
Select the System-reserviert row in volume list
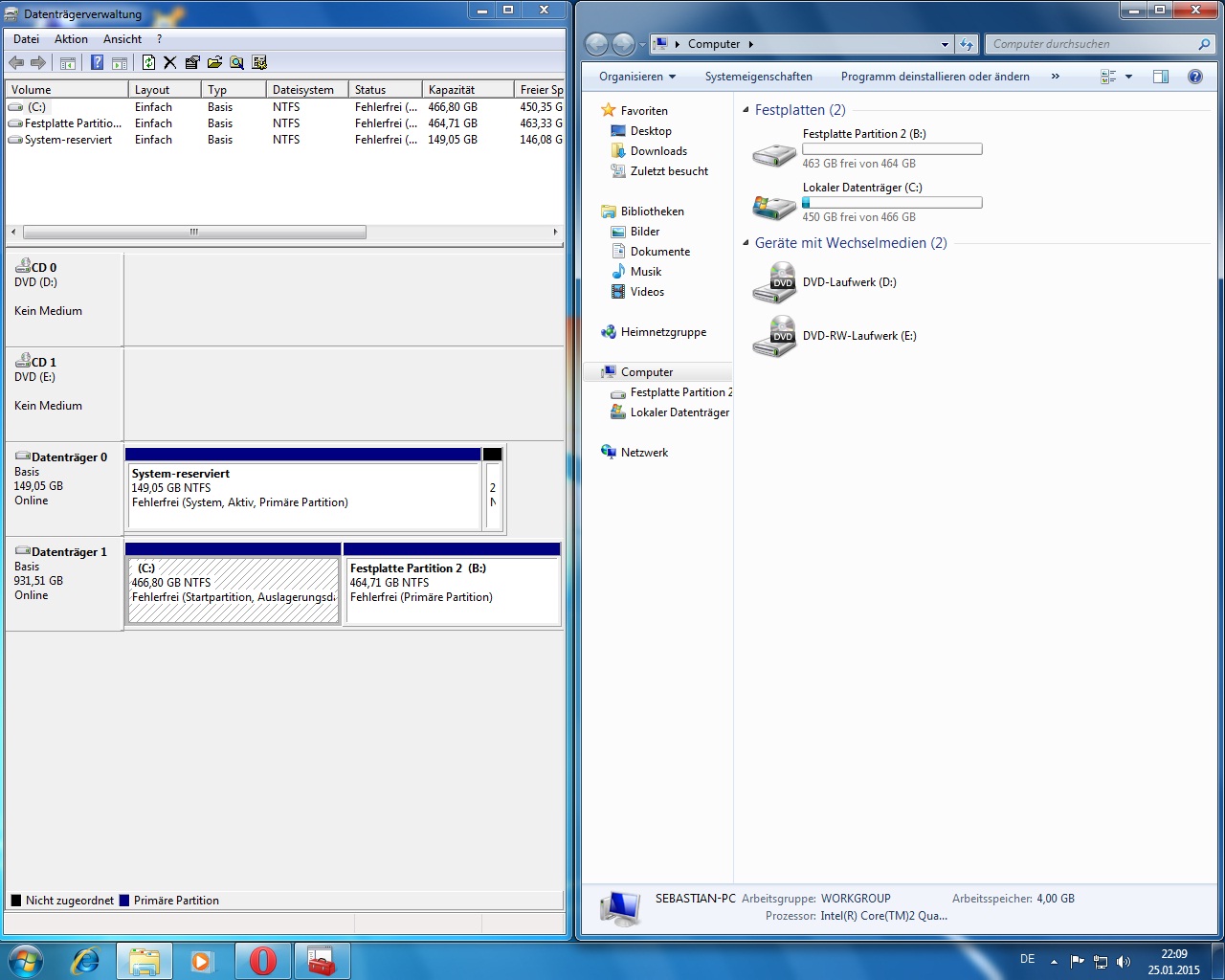(x=285, y=140)
